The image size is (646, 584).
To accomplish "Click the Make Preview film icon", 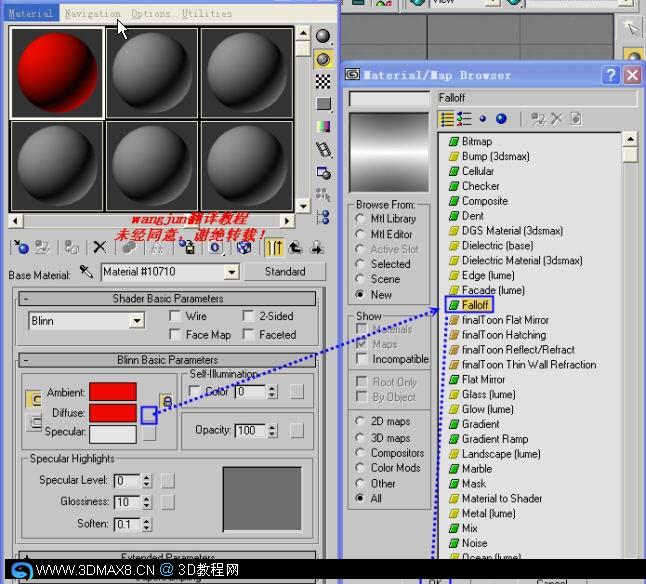I will pos(323,149).
